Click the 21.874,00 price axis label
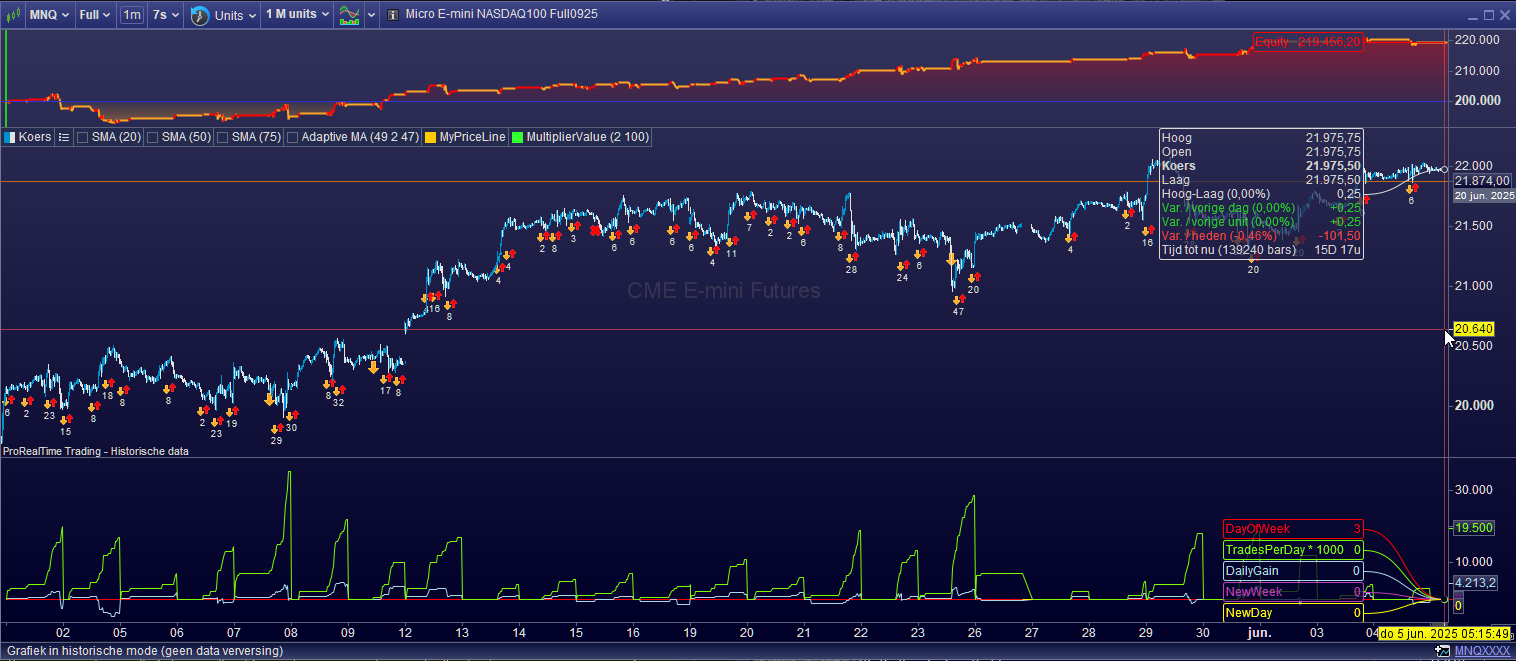Screen dimensions: 1516x661 coord(1482,180)
